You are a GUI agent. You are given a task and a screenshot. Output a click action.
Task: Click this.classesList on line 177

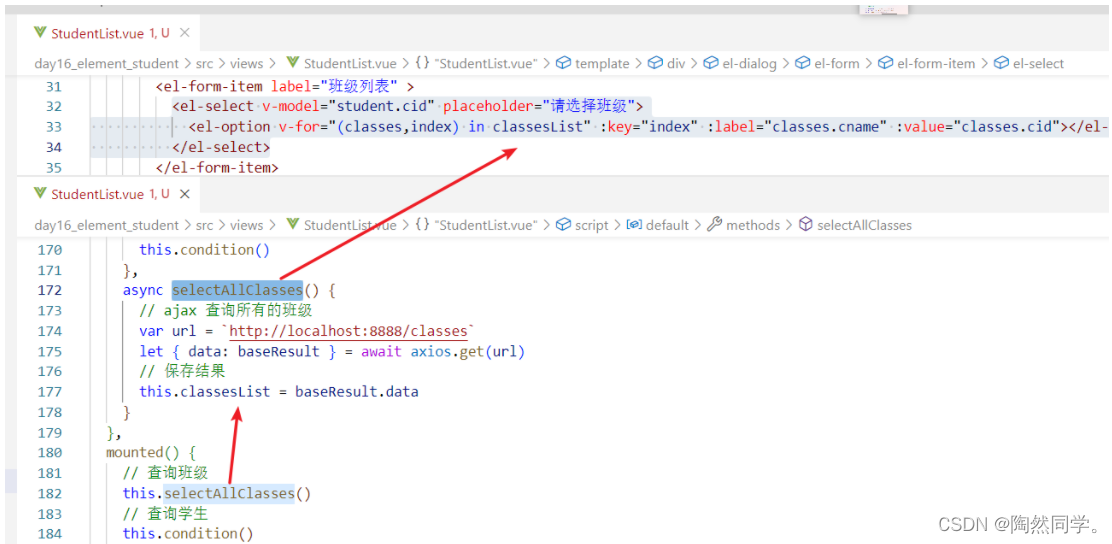(205, 392)
